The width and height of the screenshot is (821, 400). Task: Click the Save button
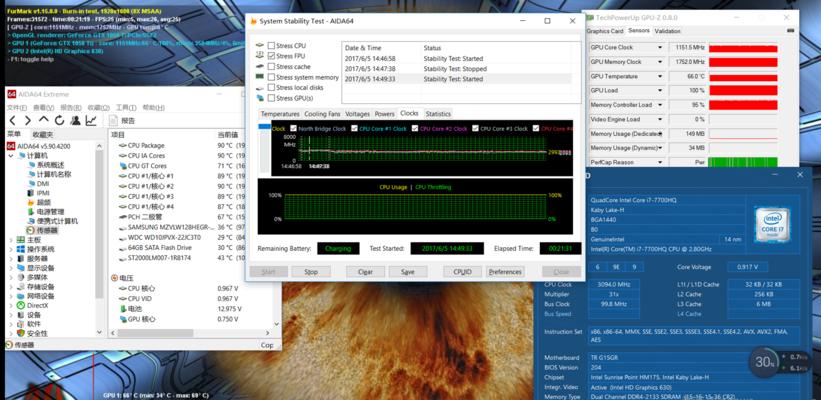pos(407,272)
